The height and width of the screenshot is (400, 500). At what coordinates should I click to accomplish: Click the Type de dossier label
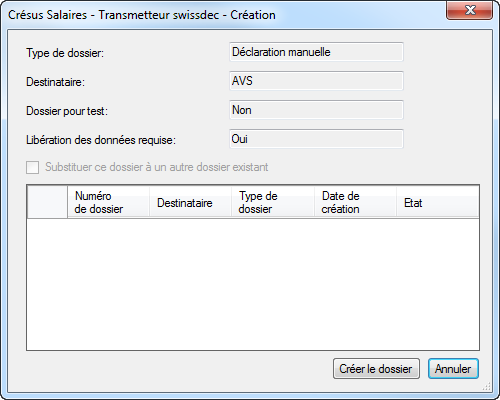65,53
